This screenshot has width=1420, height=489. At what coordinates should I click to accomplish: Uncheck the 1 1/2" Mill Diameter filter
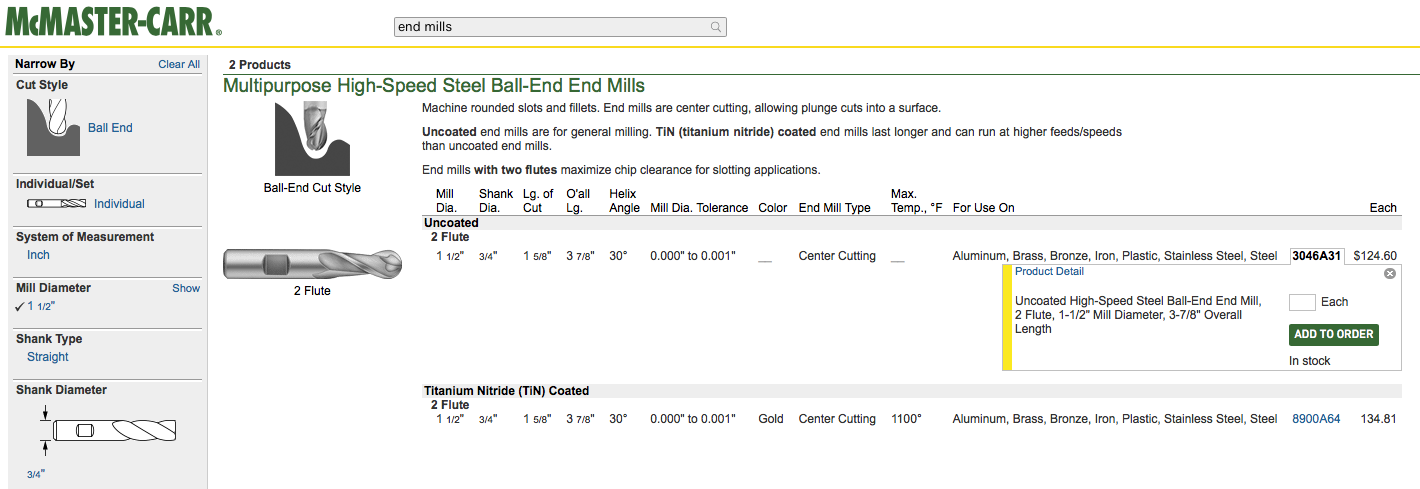[38, 306]
